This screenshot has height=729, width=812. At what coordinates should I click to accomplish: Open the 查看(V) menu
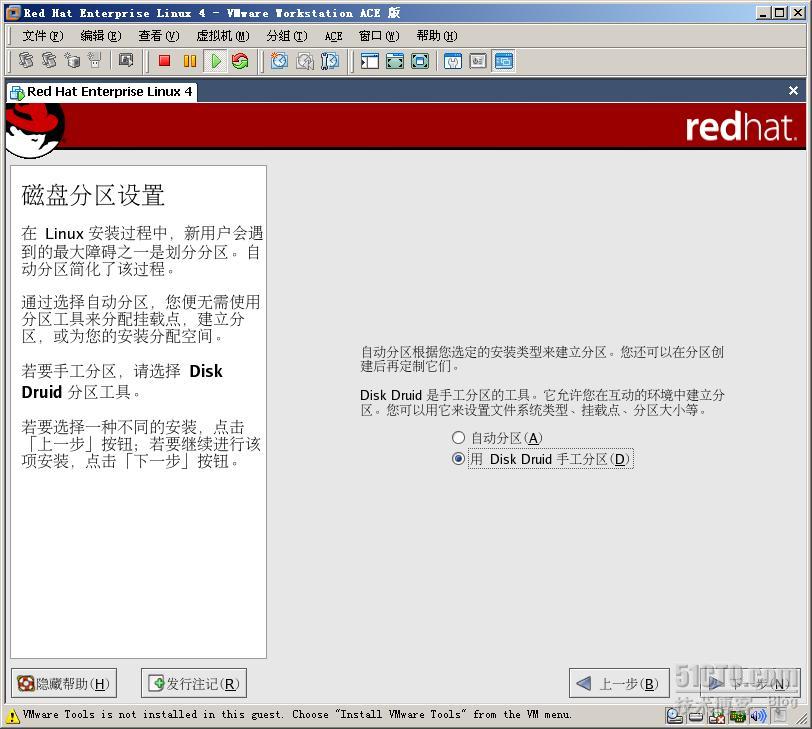[x=158, y=36]
